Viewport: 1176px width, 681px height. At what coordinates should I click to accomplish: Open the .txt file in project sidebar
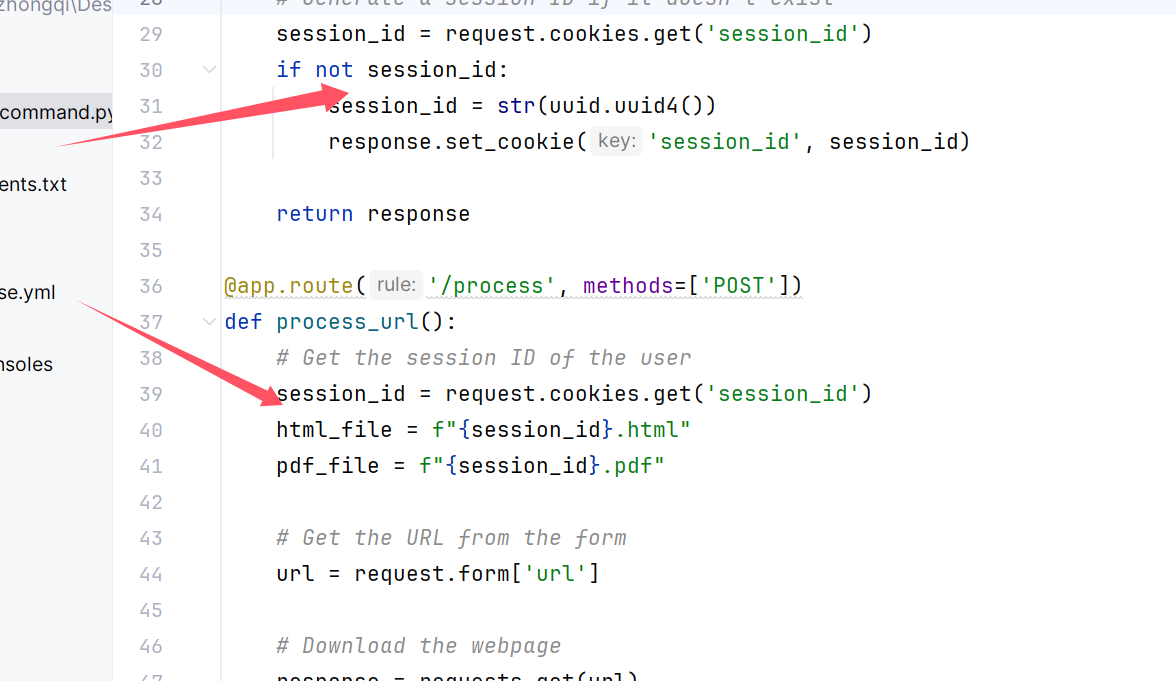click(x=34, y=185)
